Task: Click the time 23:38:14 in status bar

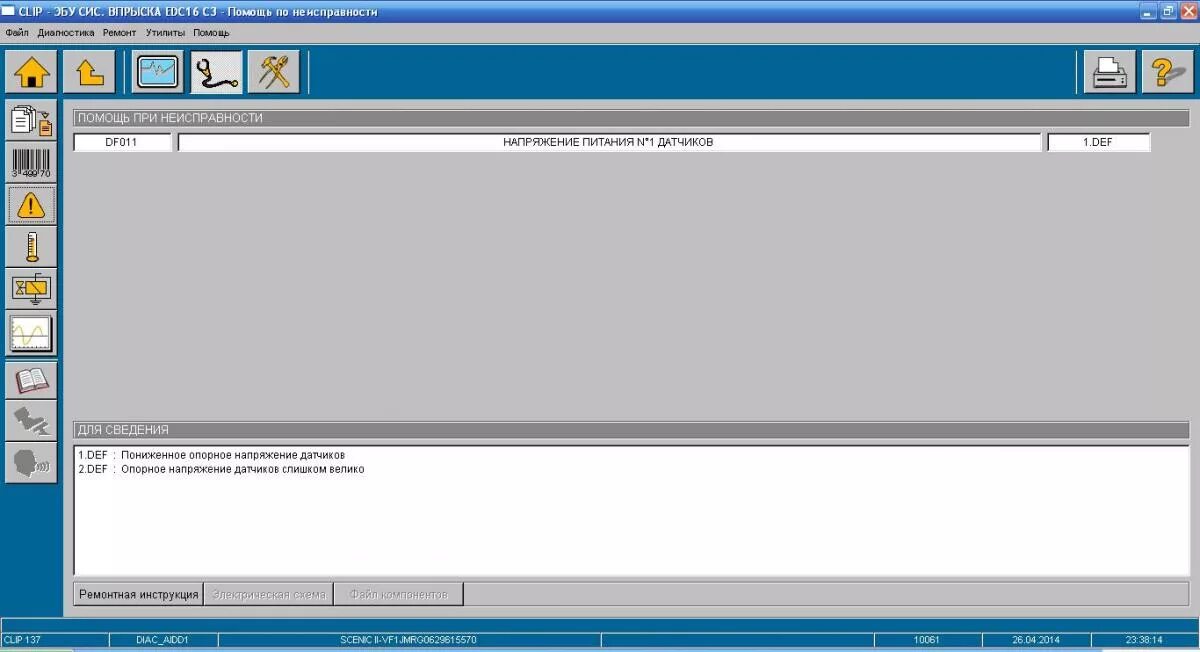Action: coord(1145,639)
